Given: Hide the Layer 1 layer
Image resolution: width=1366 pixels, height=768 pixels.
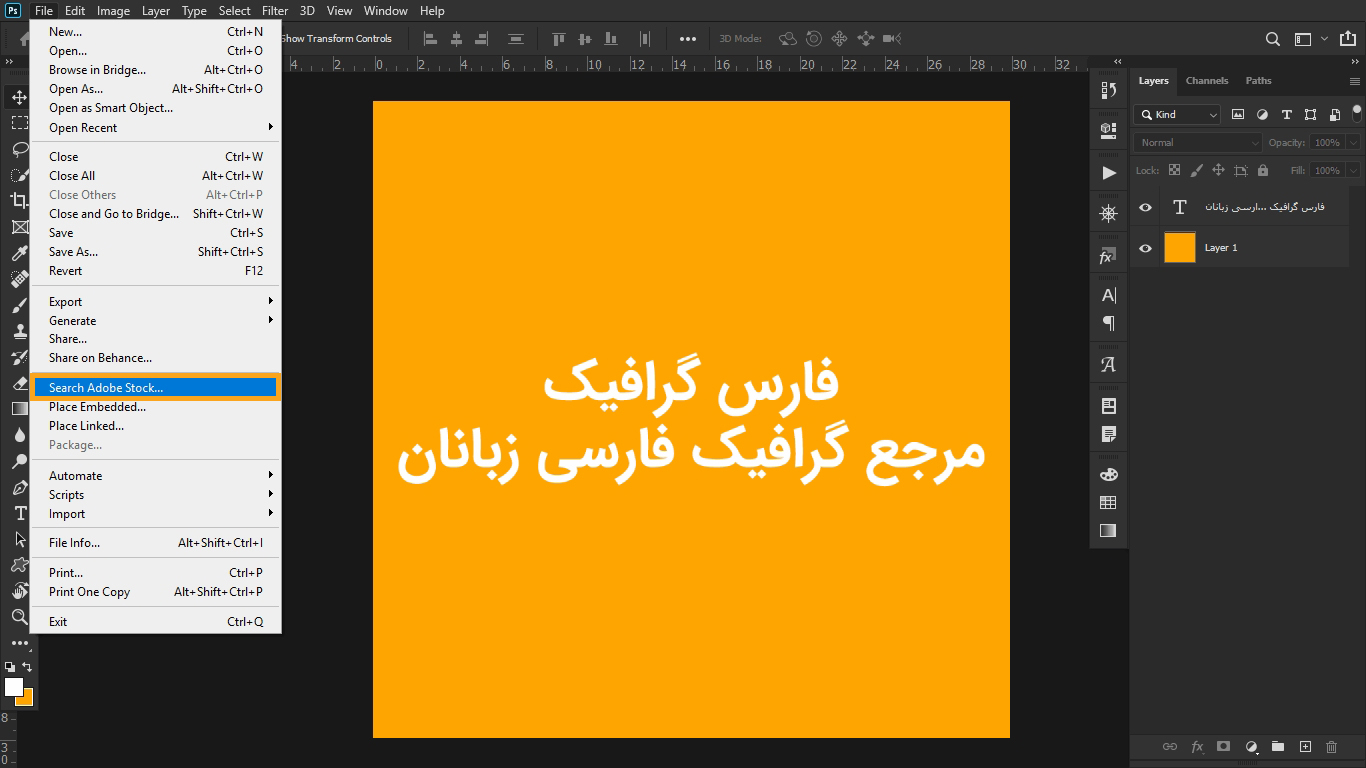Looking at the screenshot, I should (1145, 248).
